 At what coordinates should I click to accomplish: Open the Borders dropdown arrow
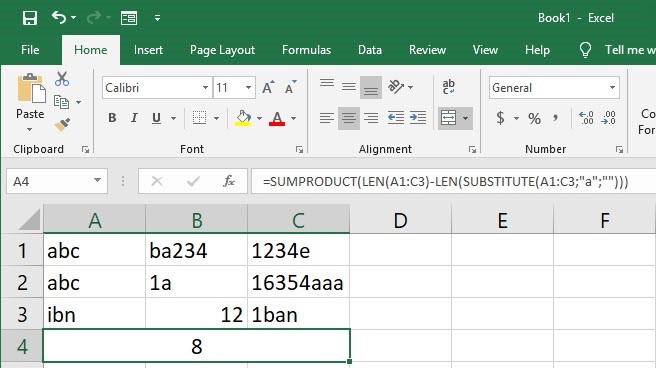click(216, 118)
